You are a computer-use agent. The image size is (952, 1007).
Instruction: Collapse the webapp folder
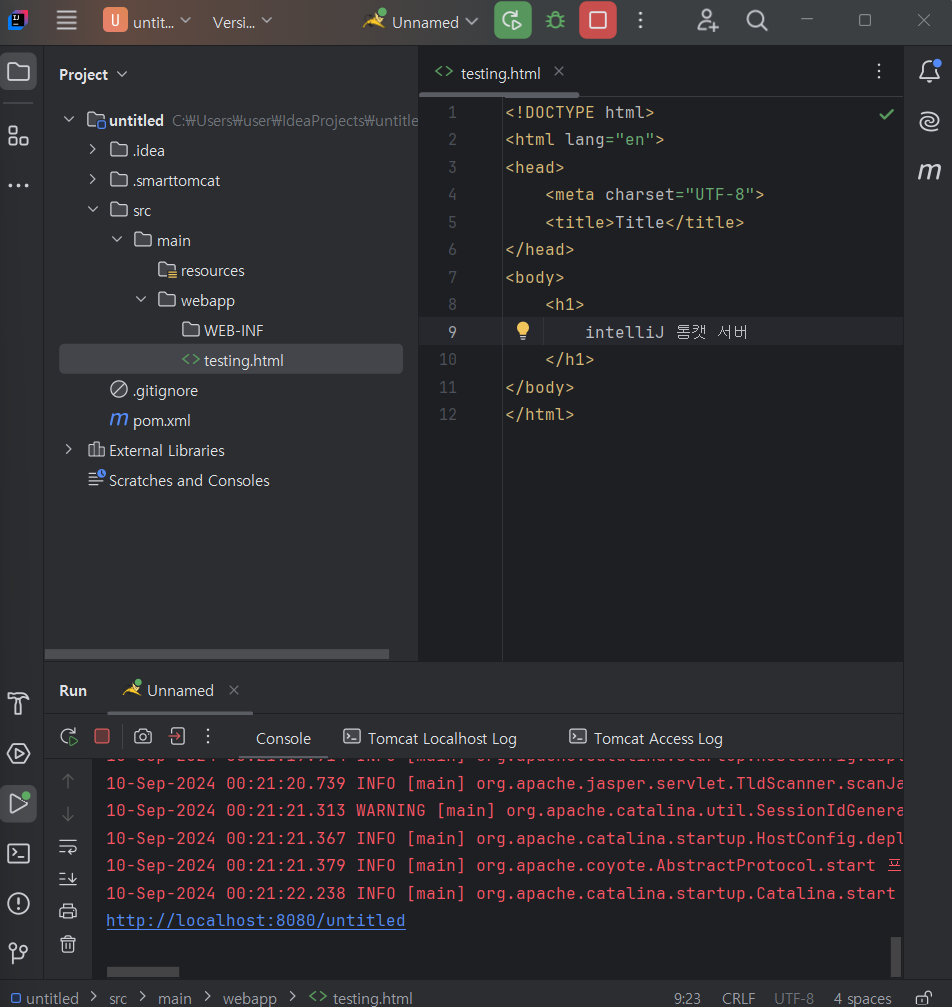click(x=141, y=299)
